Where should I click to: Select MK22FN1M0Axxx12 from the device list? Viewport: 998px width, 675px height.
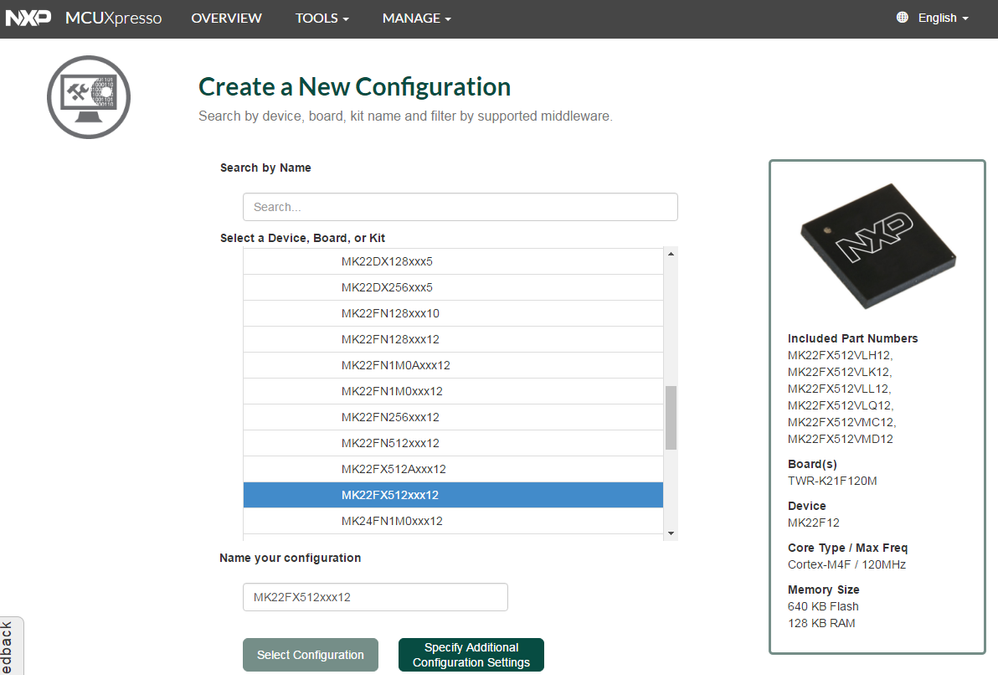(x=395, y=365)
